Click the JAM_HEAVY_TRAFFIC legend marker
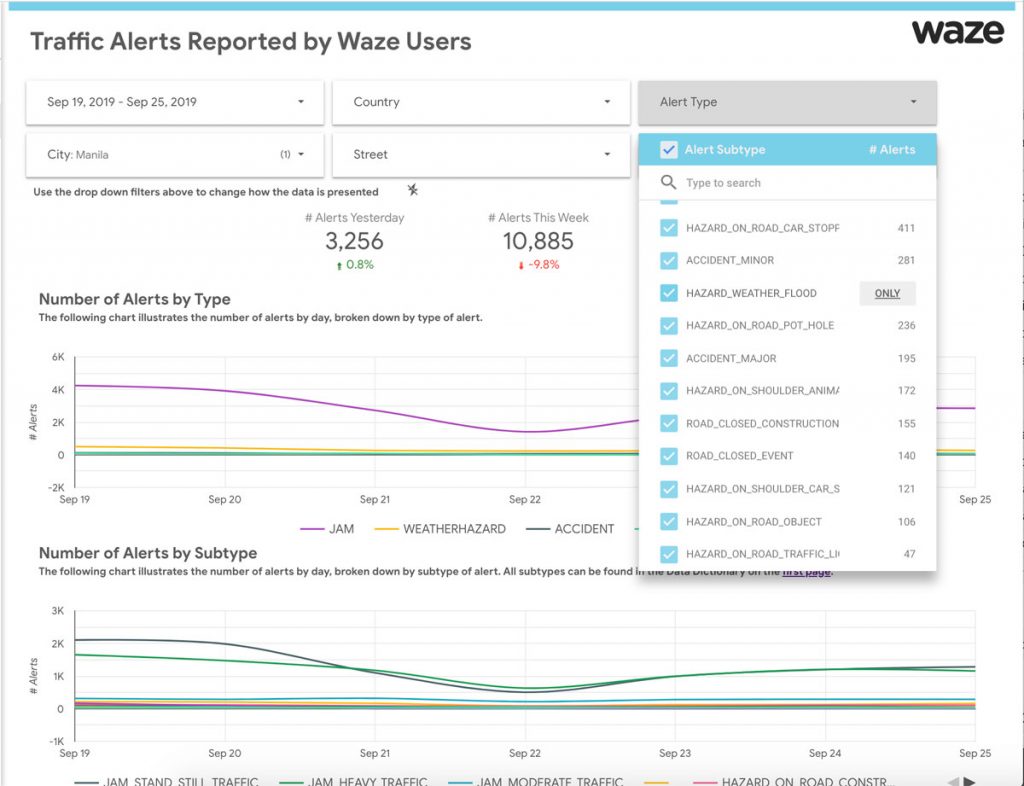Viewport: 1024px width, 786px height. pyautogui.click(x=291, y=782)
